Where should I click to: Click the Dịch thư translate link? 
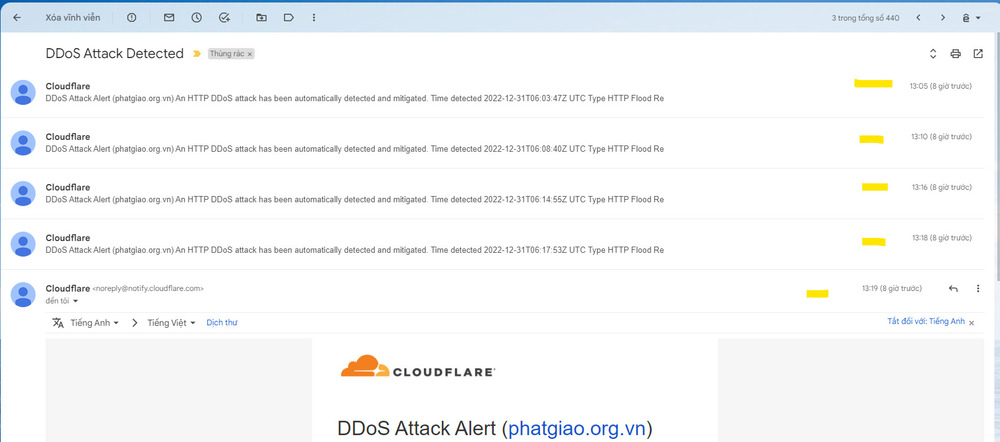pyautogui.click(x=222, y=323)
